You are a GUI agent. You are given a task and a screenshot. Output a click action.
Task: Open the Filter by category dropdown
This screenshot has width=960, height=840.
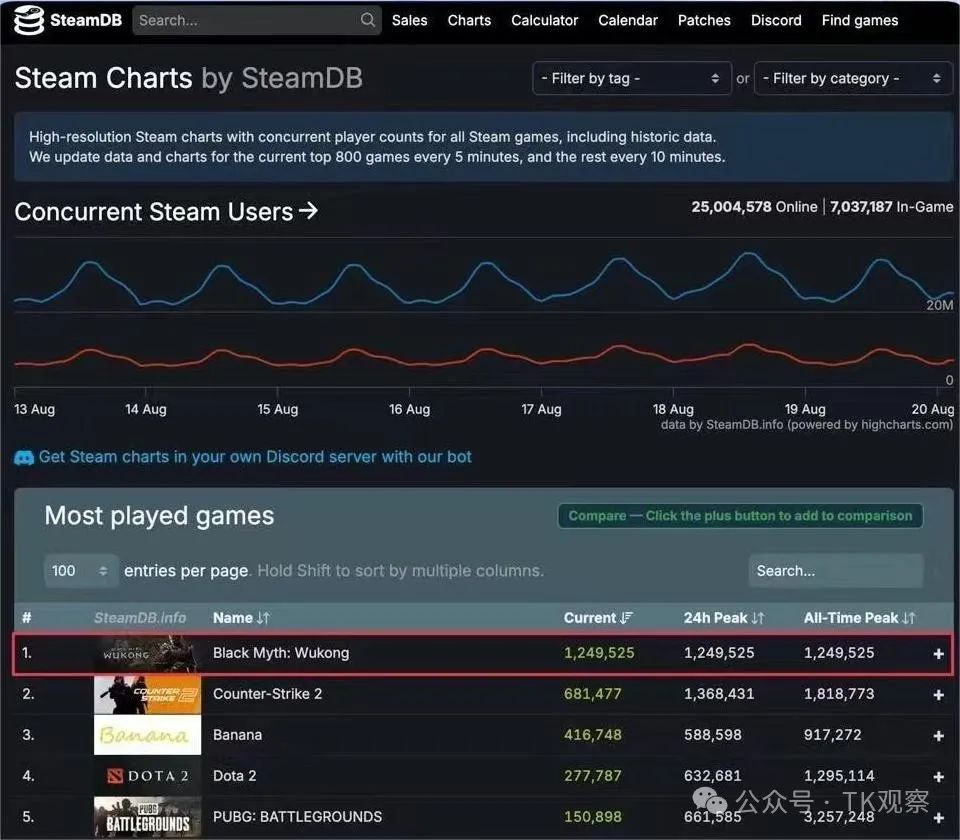pos(853,78)
